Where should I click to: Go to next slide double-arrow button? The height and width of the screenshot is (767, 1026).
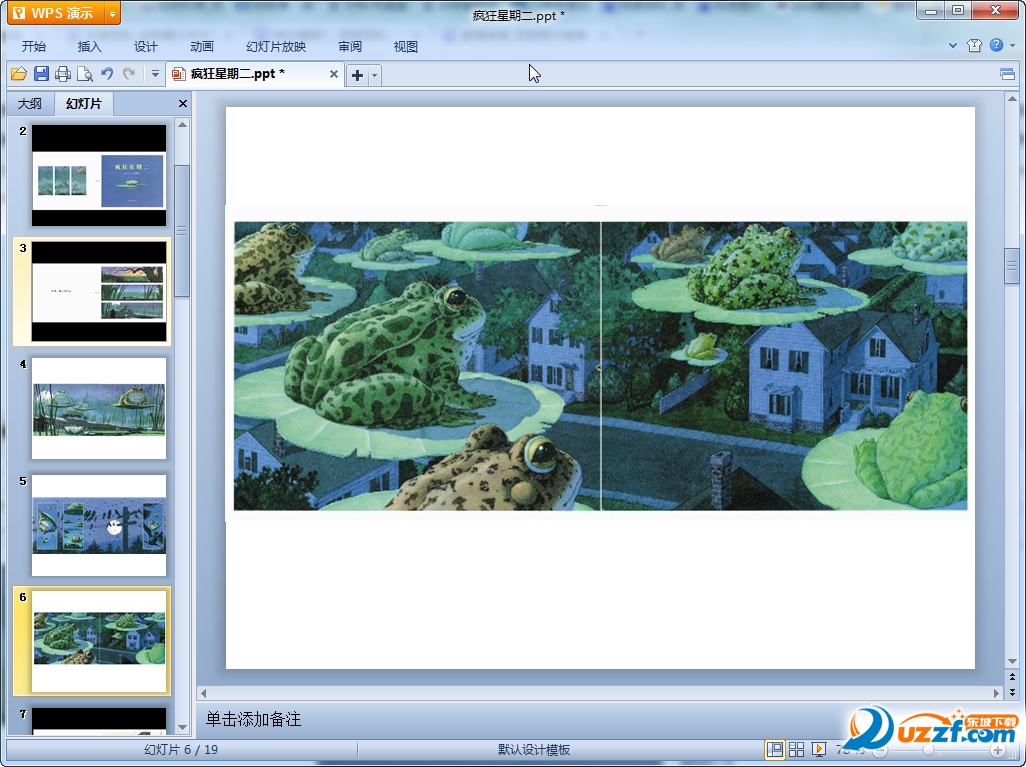[x=1012, y=692]
